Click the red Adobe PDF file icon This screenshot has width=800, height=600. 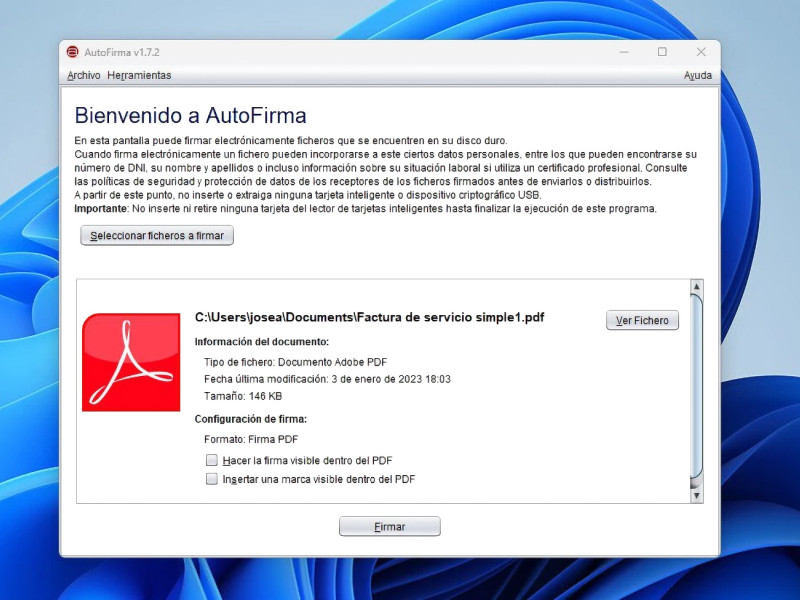coord(131,362)
